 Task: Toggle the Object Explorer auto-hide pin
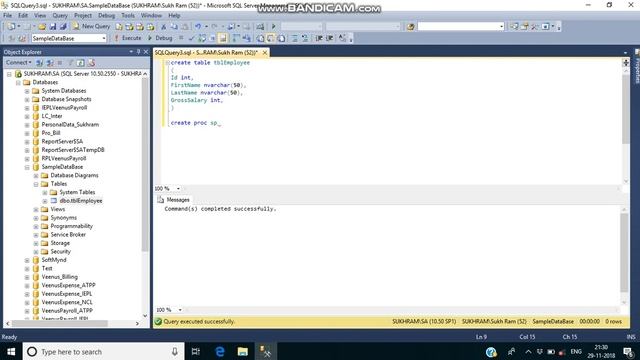[138, 52]
